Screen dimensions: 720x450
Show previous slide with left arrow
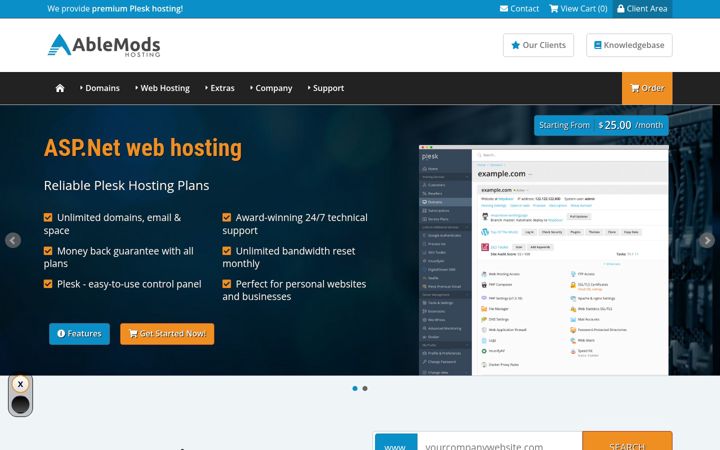(x=13, y=240)
